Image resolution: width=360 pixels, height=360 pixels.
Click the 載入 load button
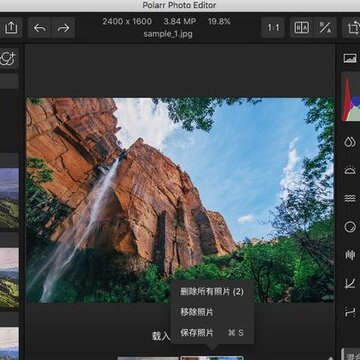click(161, 336)
